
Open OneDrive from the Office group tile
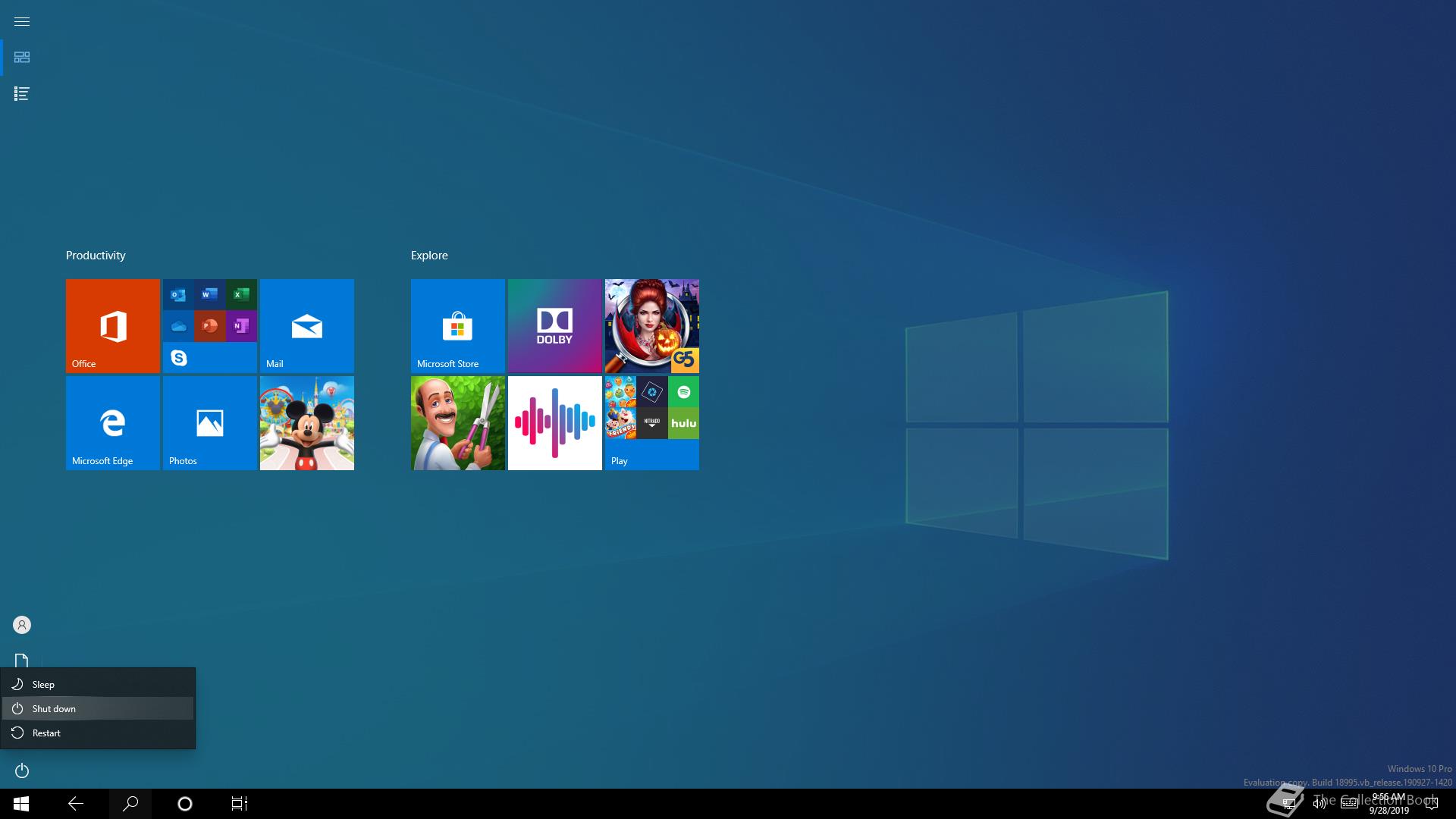178,326
